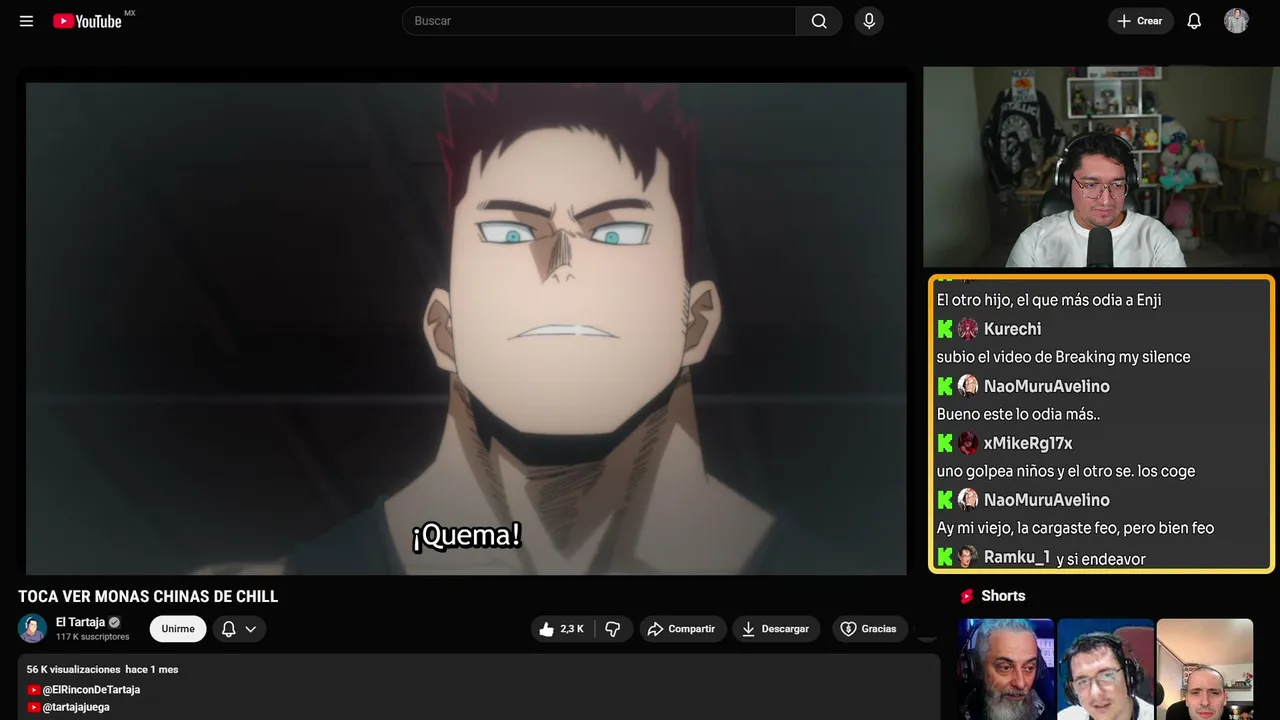Click chat message 'Bueno este lo odia más..'
The height and width of the screenshot is (720, 1280).
(1019, 414)
